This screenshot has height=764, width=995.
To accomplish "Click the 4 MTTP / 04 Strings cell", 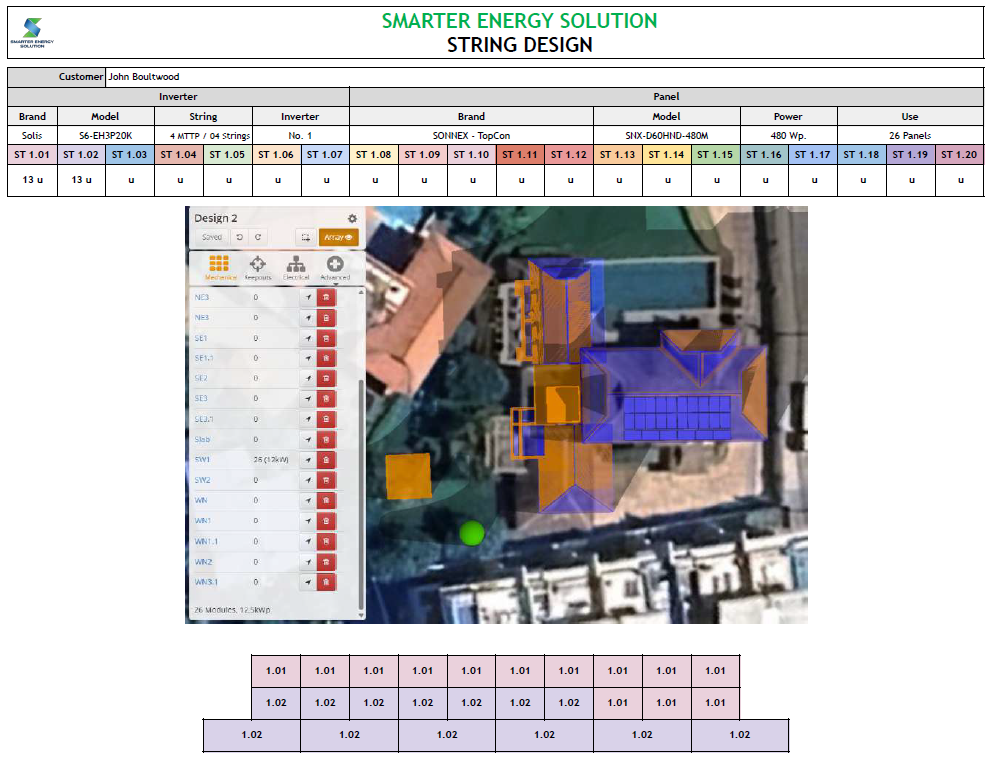I will [x=204, y=136].
